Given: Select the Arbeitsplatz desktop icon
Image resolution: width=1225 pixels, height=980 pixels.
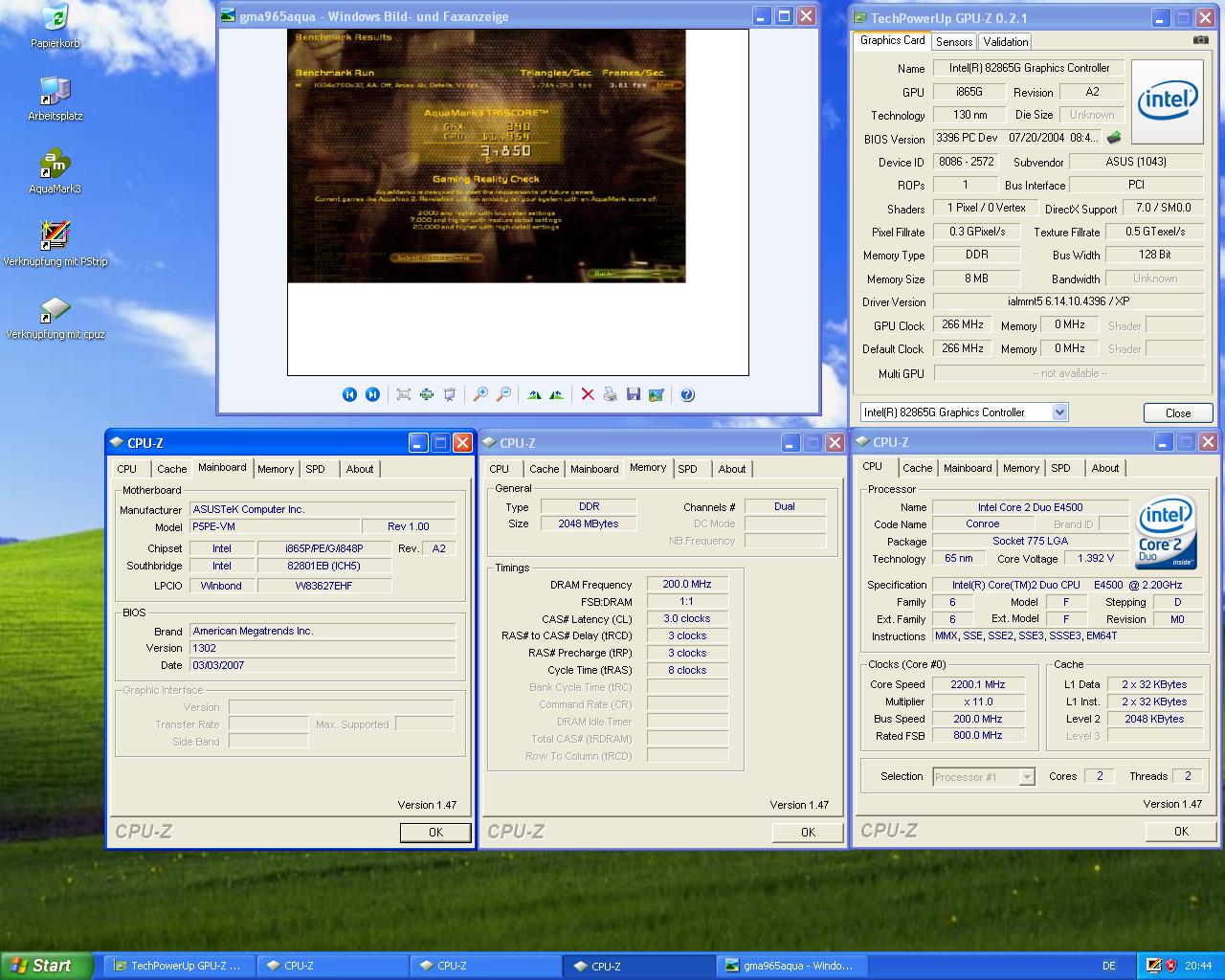Looking at the screenshot, I should click(x=55, y=100).
